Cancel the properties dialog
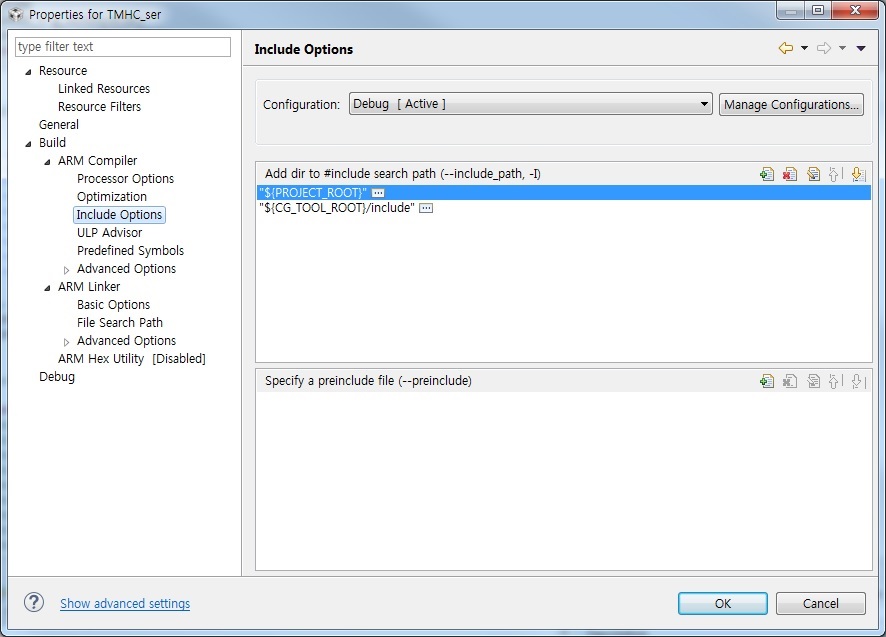This screenshot has width=886, height=637. (x=820, y=604)
